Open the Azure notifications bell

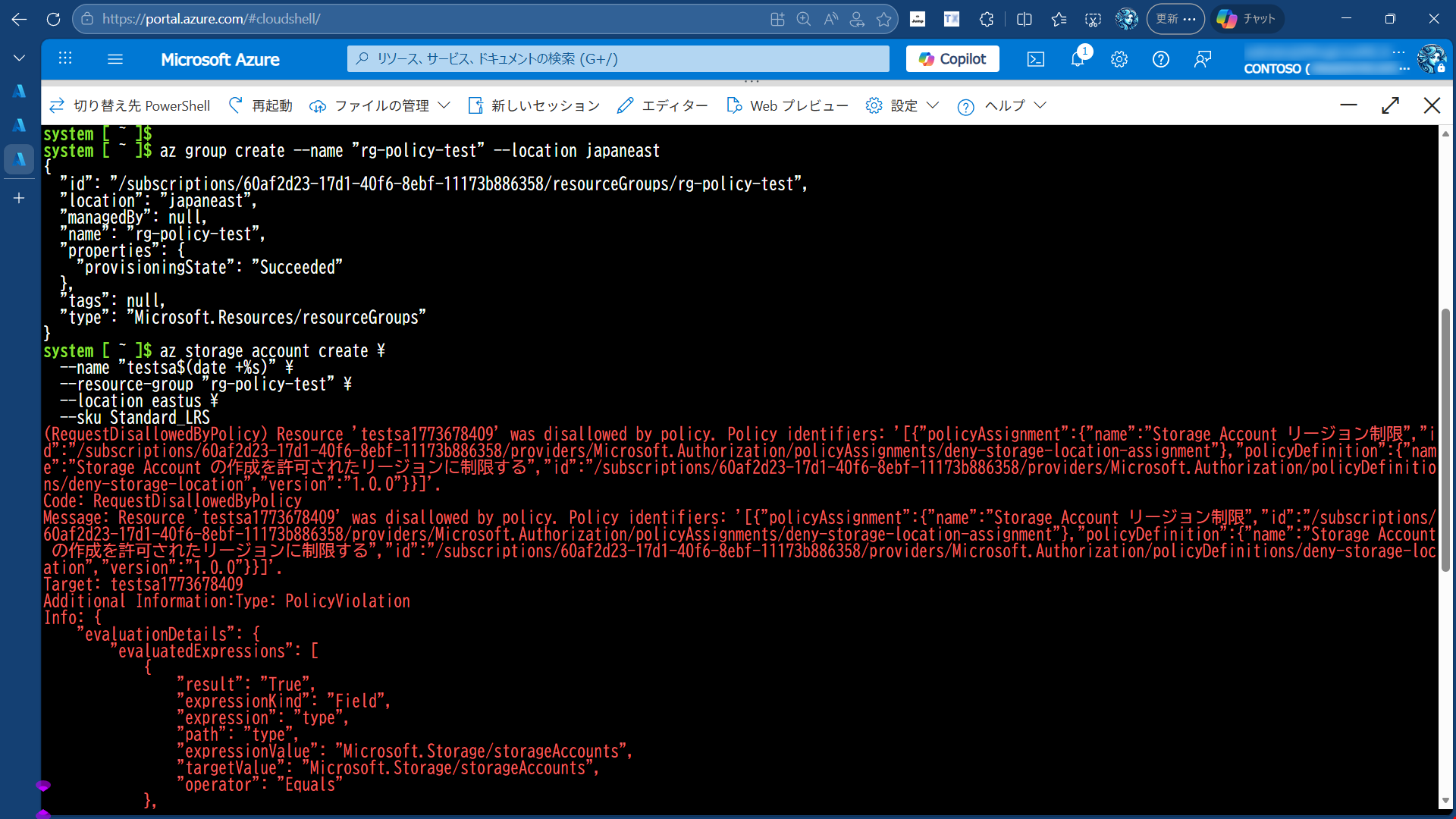(x=1078, y=59)
